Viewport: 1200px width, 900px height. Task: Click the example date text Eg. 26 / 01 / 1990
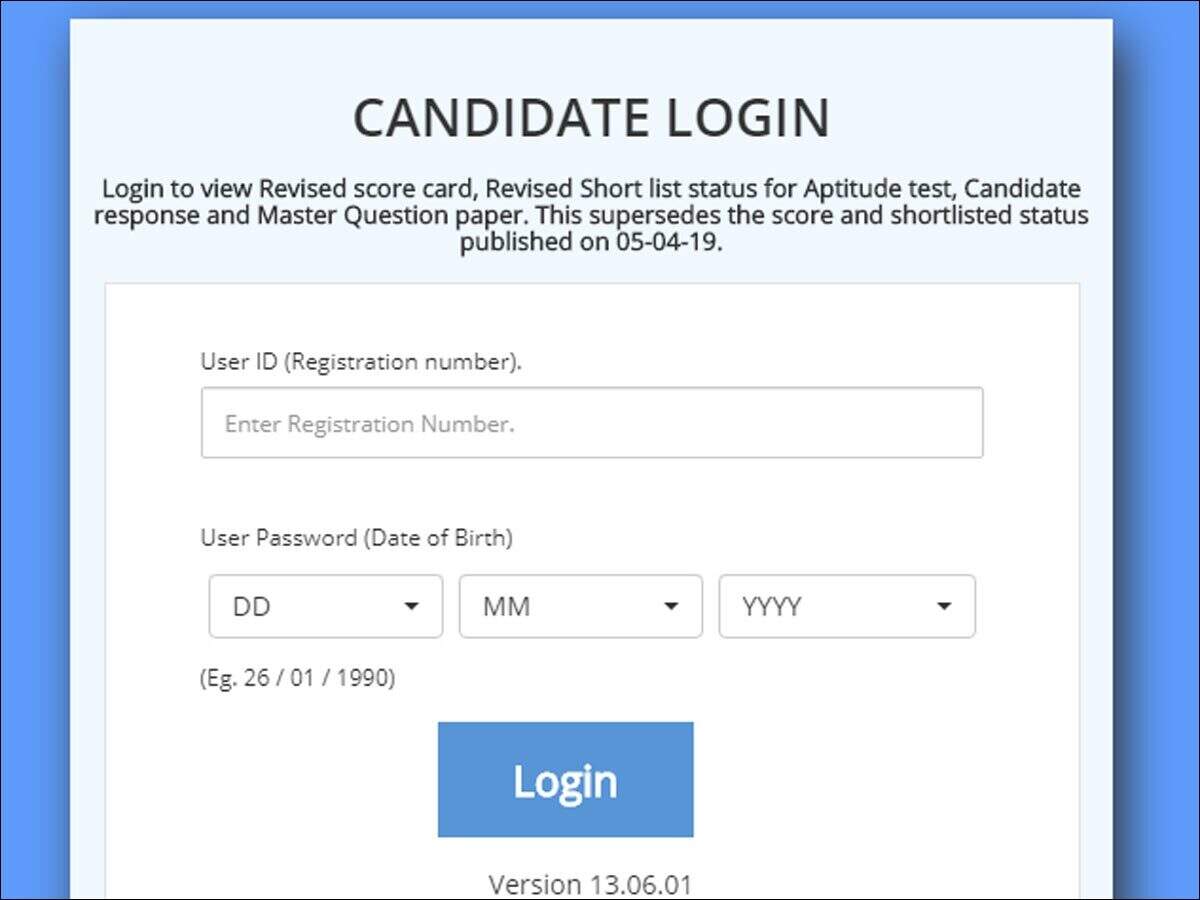(298, 678)
